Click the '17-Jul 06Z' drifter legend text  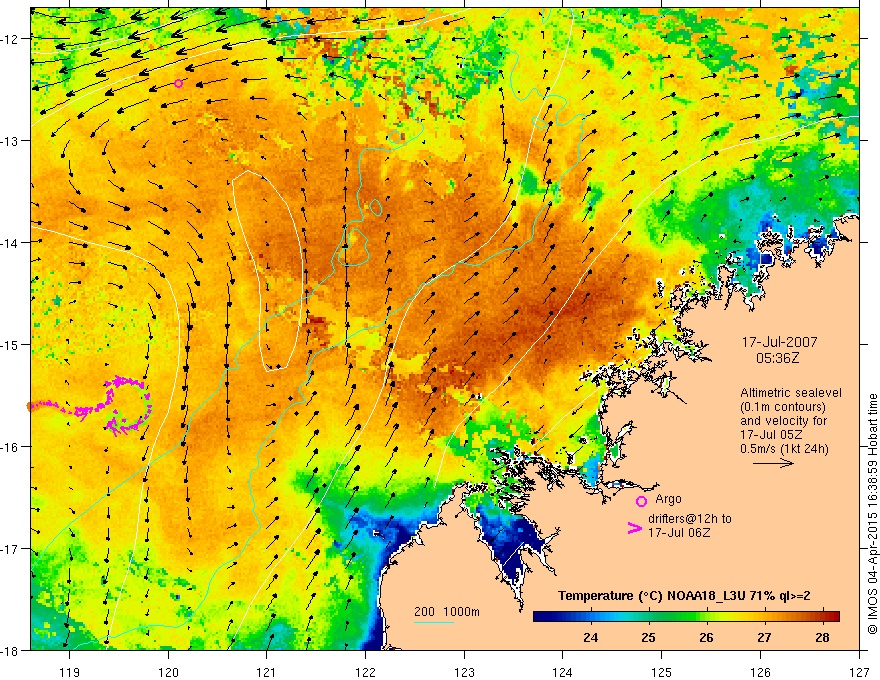click(x=679, y=532)
